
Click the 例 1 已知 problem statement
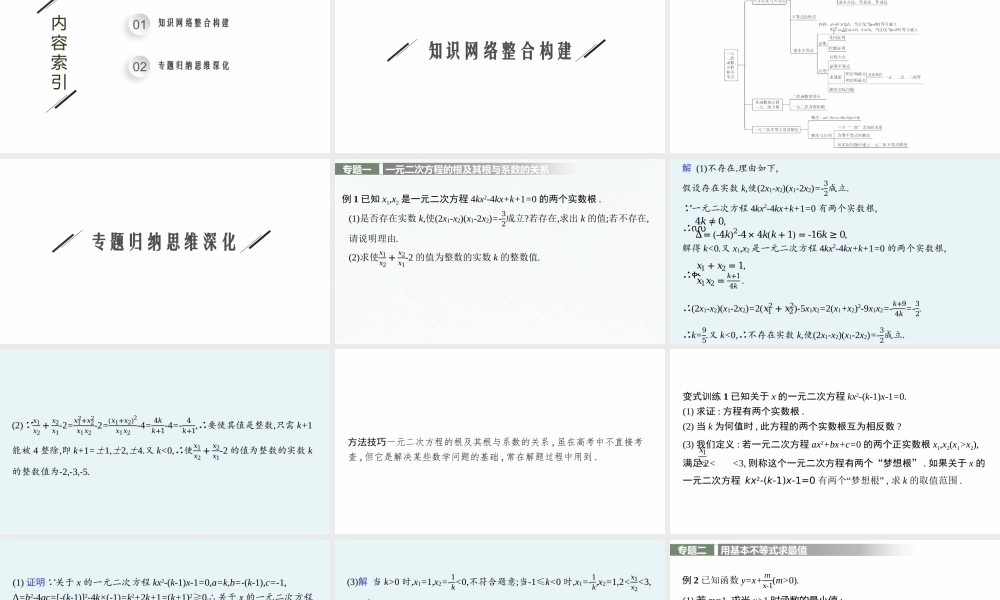471,199
